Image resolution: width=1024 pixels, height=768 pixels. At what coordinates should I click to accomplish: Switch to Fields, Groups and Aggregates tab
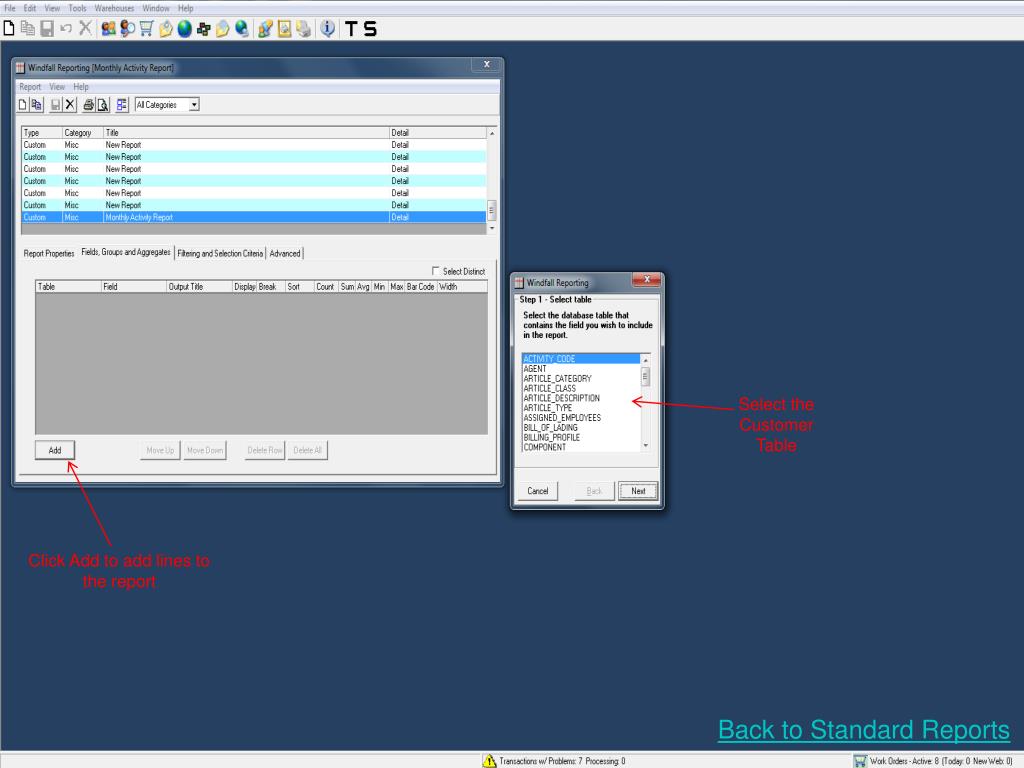[126, 252]
